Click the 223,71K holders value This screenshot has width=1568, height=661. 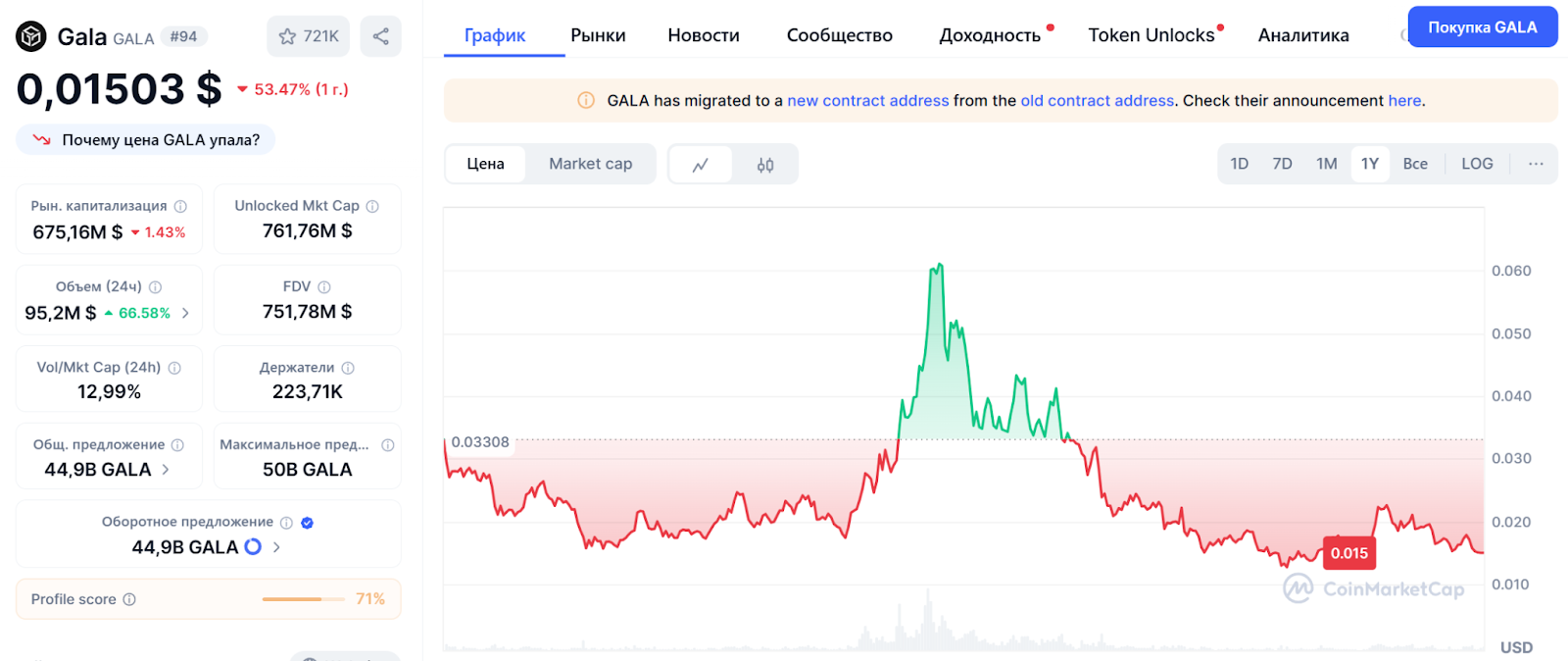point(308,391)
